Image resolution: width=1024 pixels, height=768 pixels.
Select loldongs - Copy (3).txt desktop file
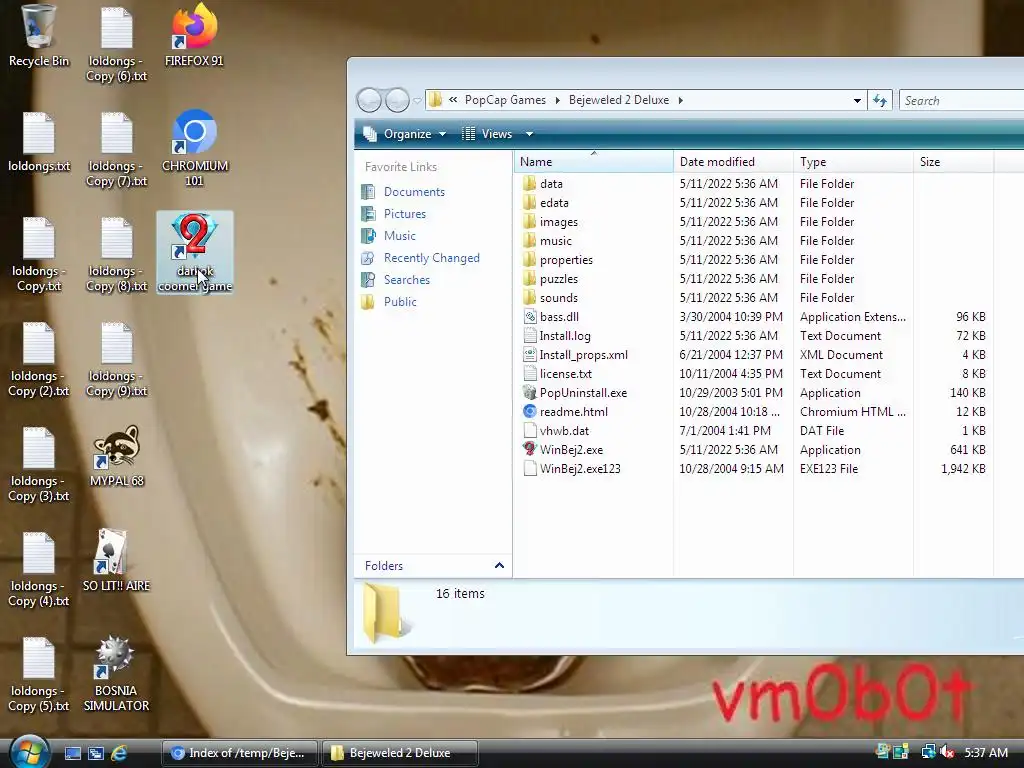pos(39,465)
